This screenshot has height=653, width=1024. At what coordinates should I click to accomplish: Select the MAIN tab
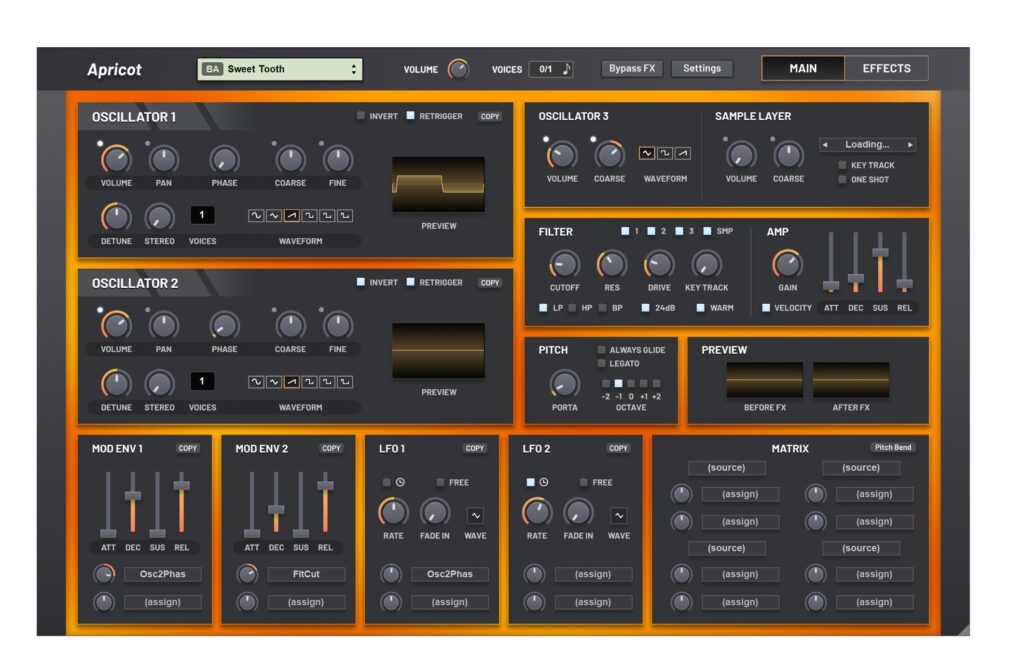pos(803,68)
